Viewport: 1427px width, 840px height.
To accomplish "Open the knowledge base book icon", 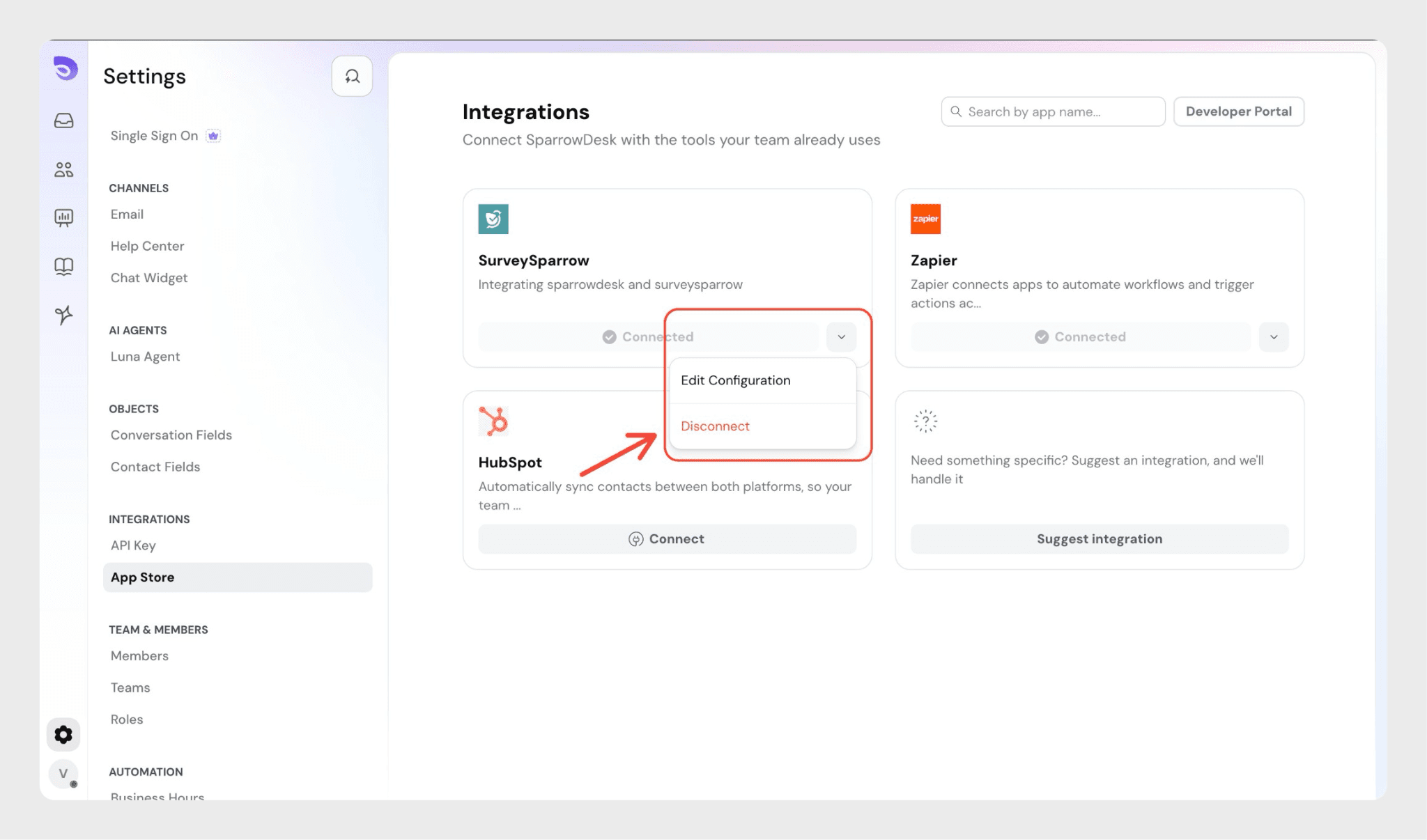I will pyautogui.click(x=64, y=267).
